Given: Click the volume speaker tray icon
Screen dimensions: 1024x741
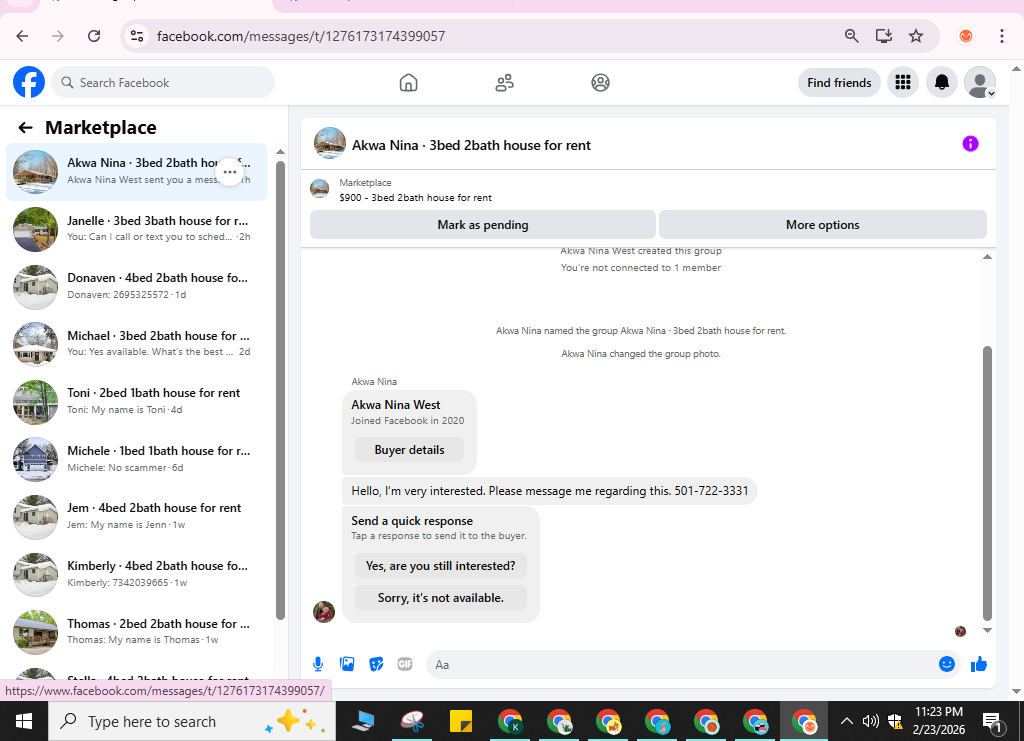Looking at the screenshot, I should click(x=871, y=721).
